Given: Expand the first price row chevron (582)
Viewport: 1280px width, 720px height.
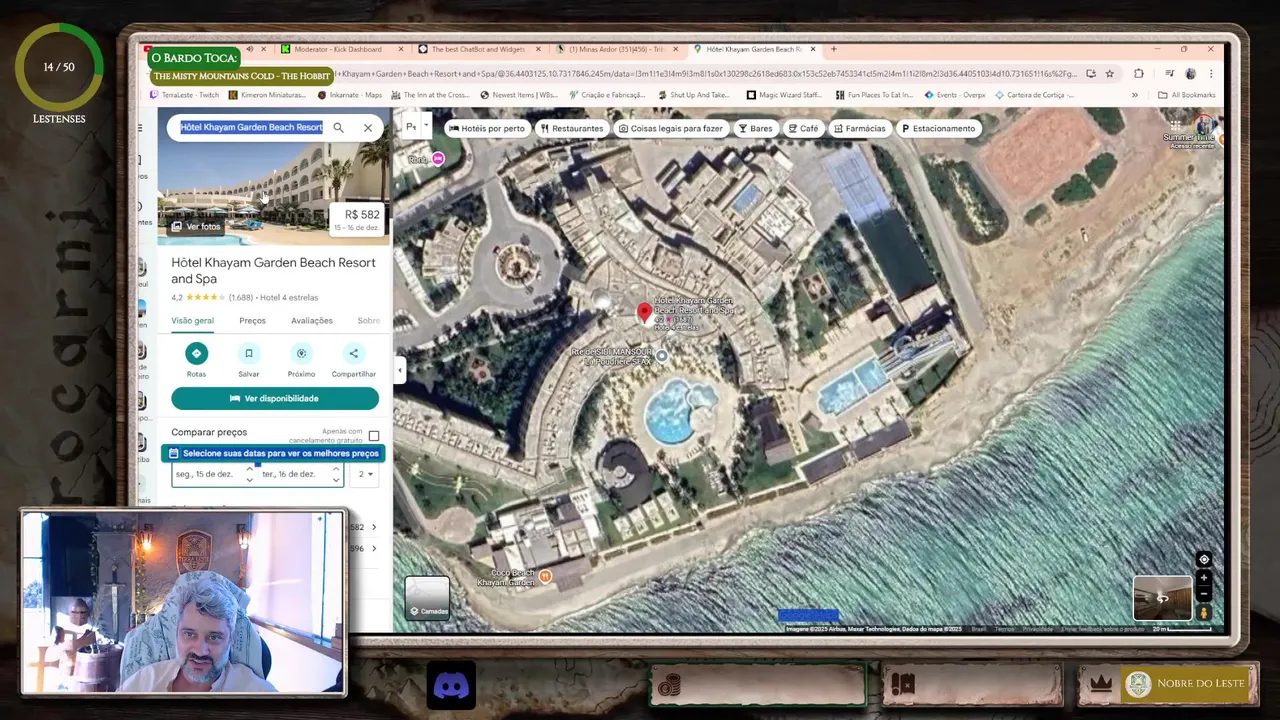Looking at the screenshot, I should [374, 527].
